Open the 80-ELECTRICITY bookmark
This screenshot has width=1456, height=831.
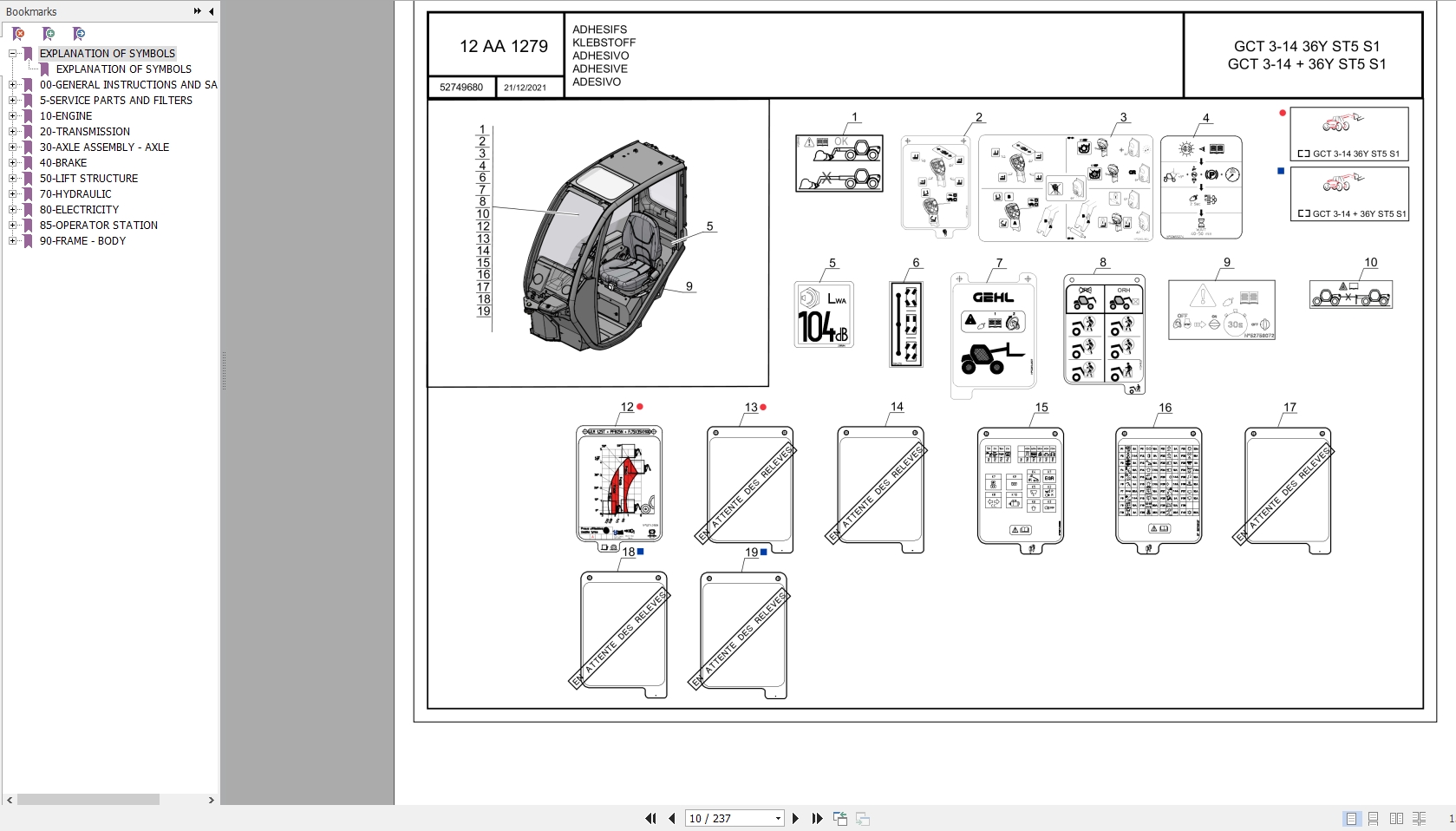point(79,209)
